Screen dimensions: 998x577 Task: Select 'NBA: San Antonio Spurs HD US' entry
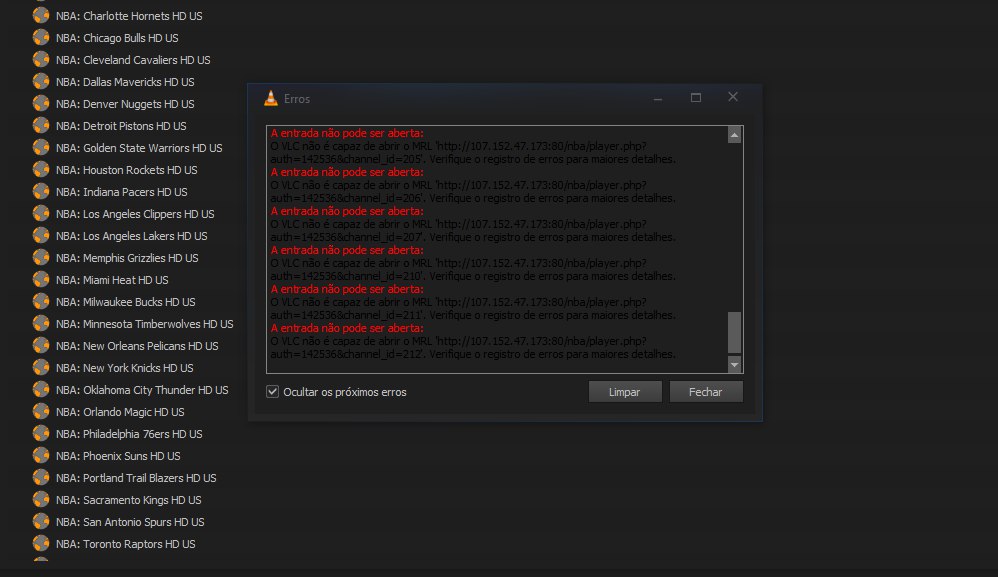point(130,522)
